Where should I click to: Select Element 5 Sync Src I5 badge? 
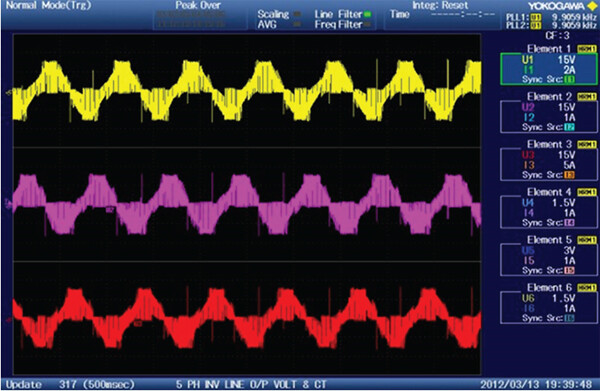[x=569, y=270]
